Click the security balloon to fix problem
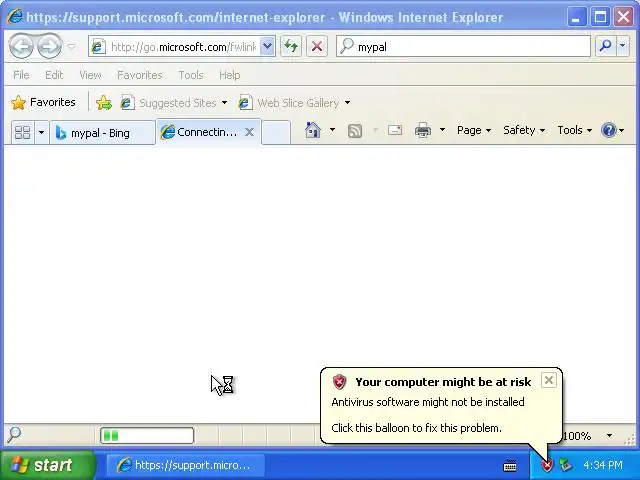The image size is (640, 480). (x=441, y=405)
